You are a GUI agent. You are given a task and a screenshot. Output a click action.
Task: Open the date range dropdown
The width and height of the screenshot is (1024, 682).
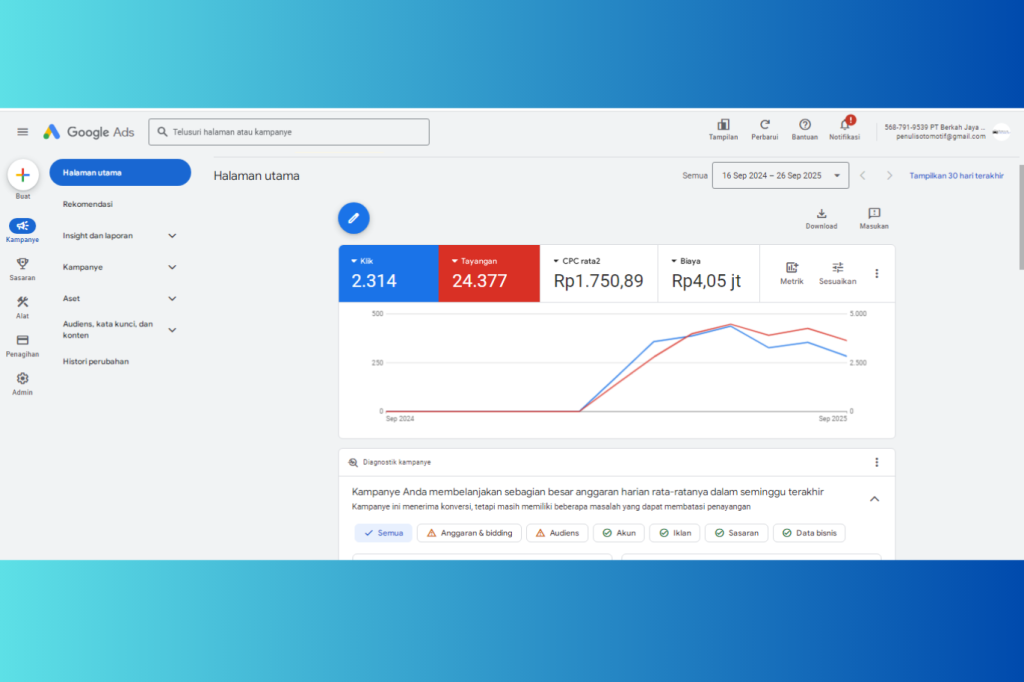click(x=780, y=175)
